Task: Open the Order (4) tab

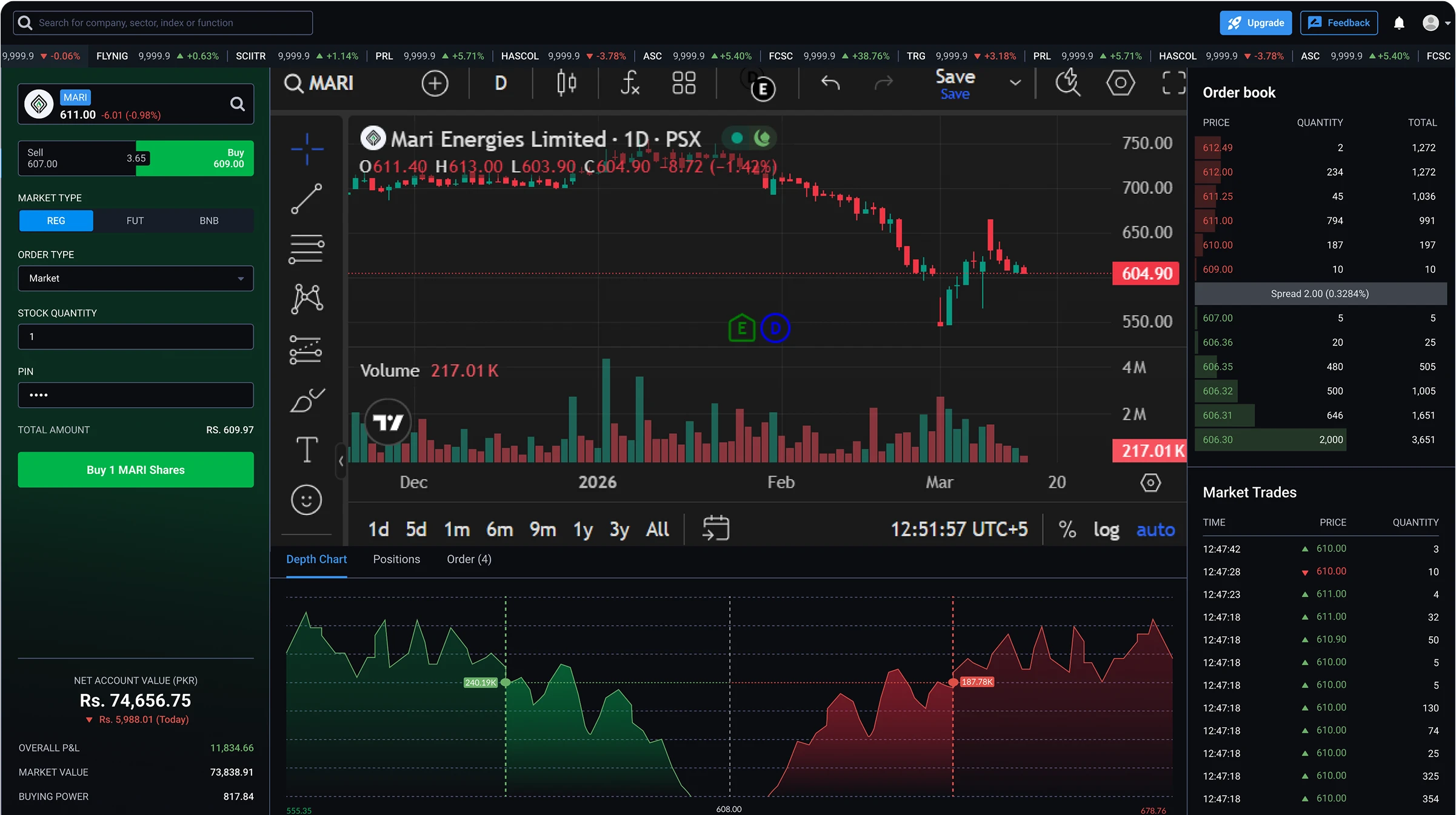Action: click(469, 559)
